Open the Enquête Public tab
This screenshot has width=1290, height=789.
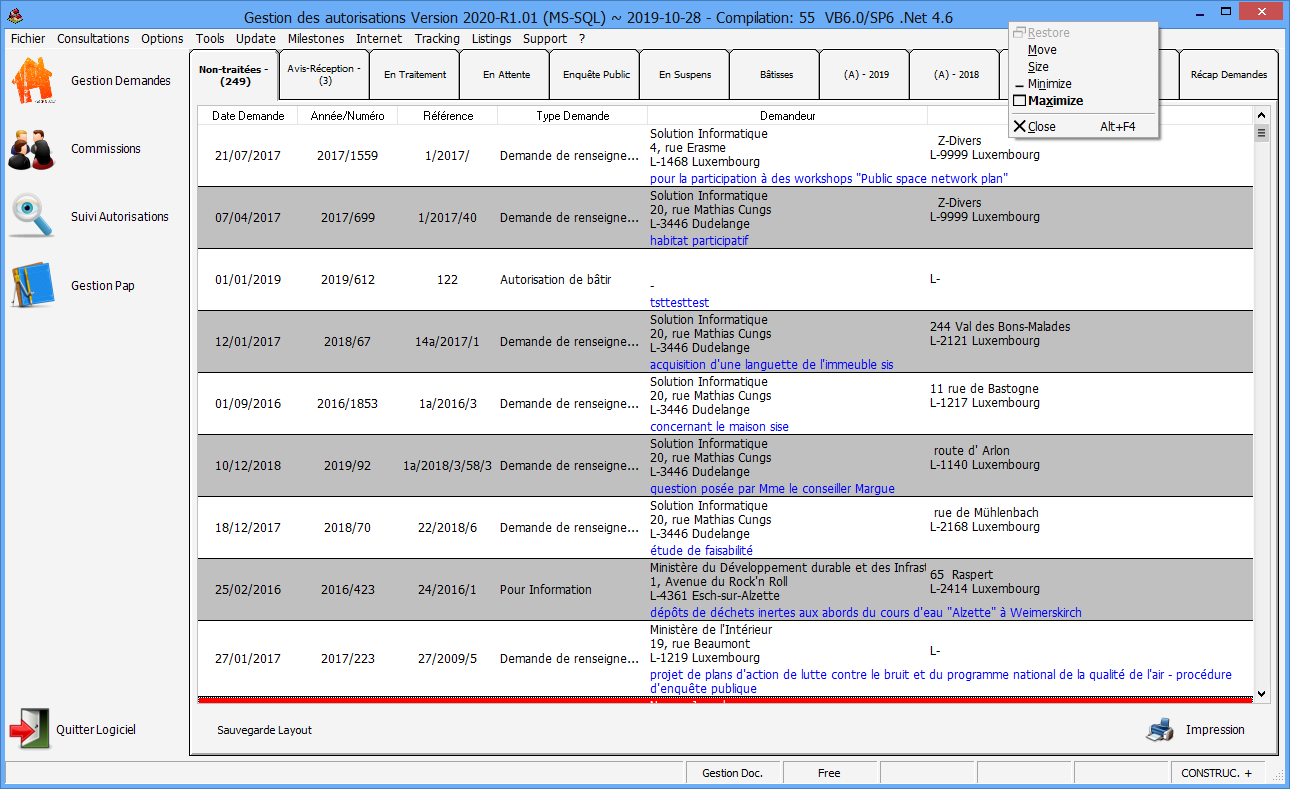coord(596,75)
